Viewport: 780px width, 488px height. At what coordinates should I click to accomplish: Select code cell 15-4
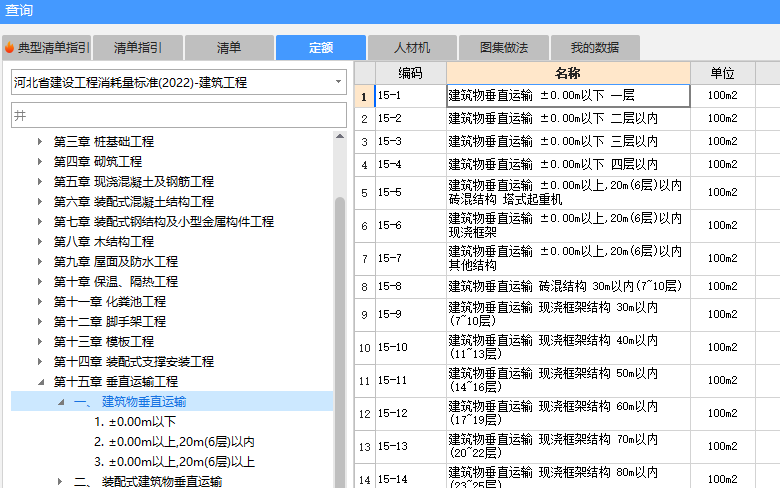(410, 164)
